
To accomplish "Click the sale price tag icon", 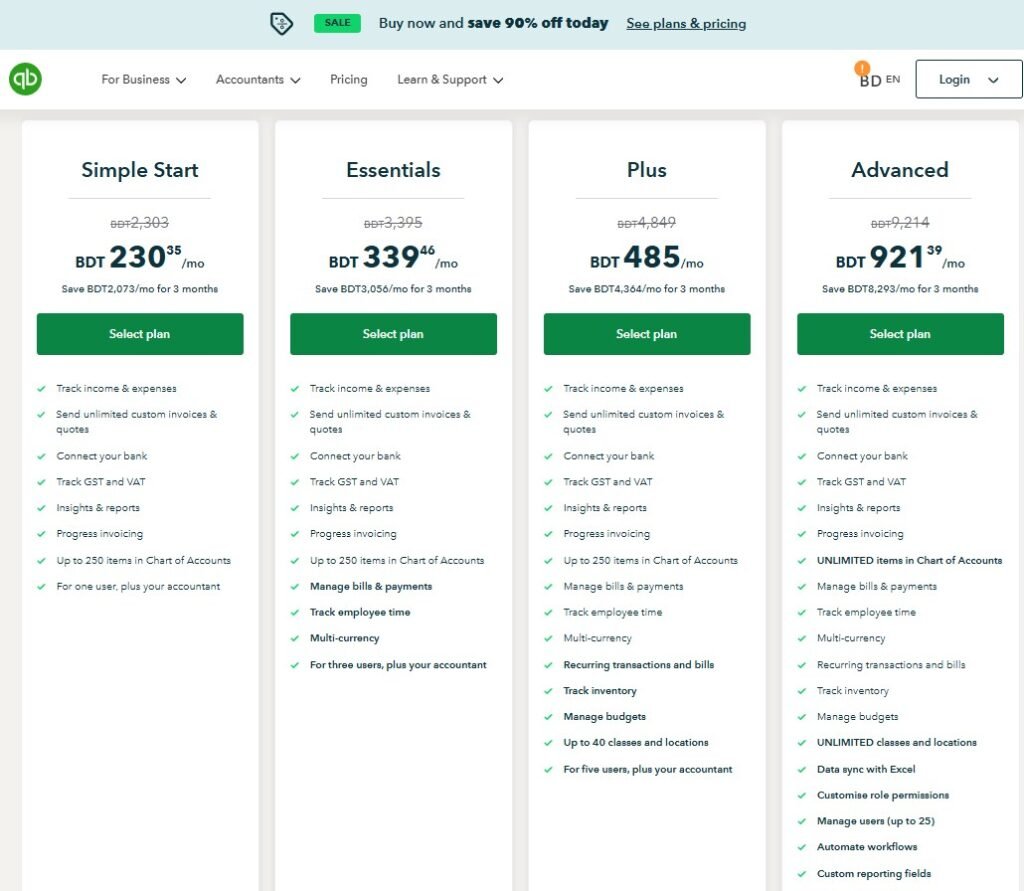I will 282,23.
